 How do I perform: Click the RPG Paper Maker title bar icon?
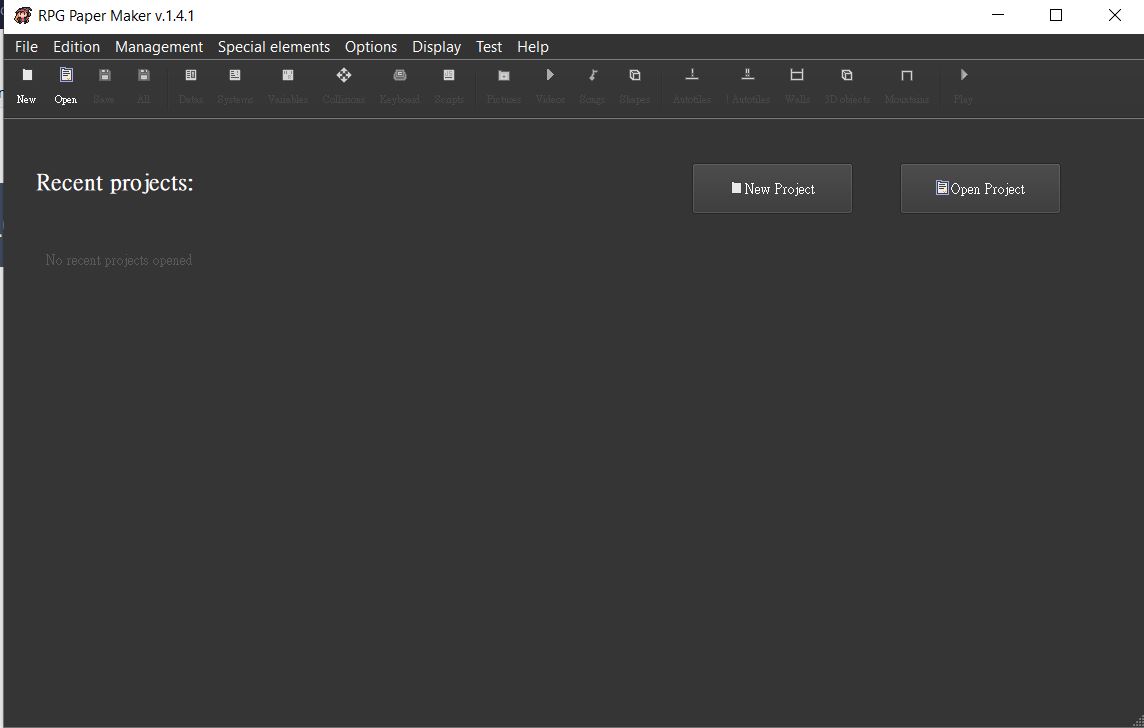coord(23,15)
